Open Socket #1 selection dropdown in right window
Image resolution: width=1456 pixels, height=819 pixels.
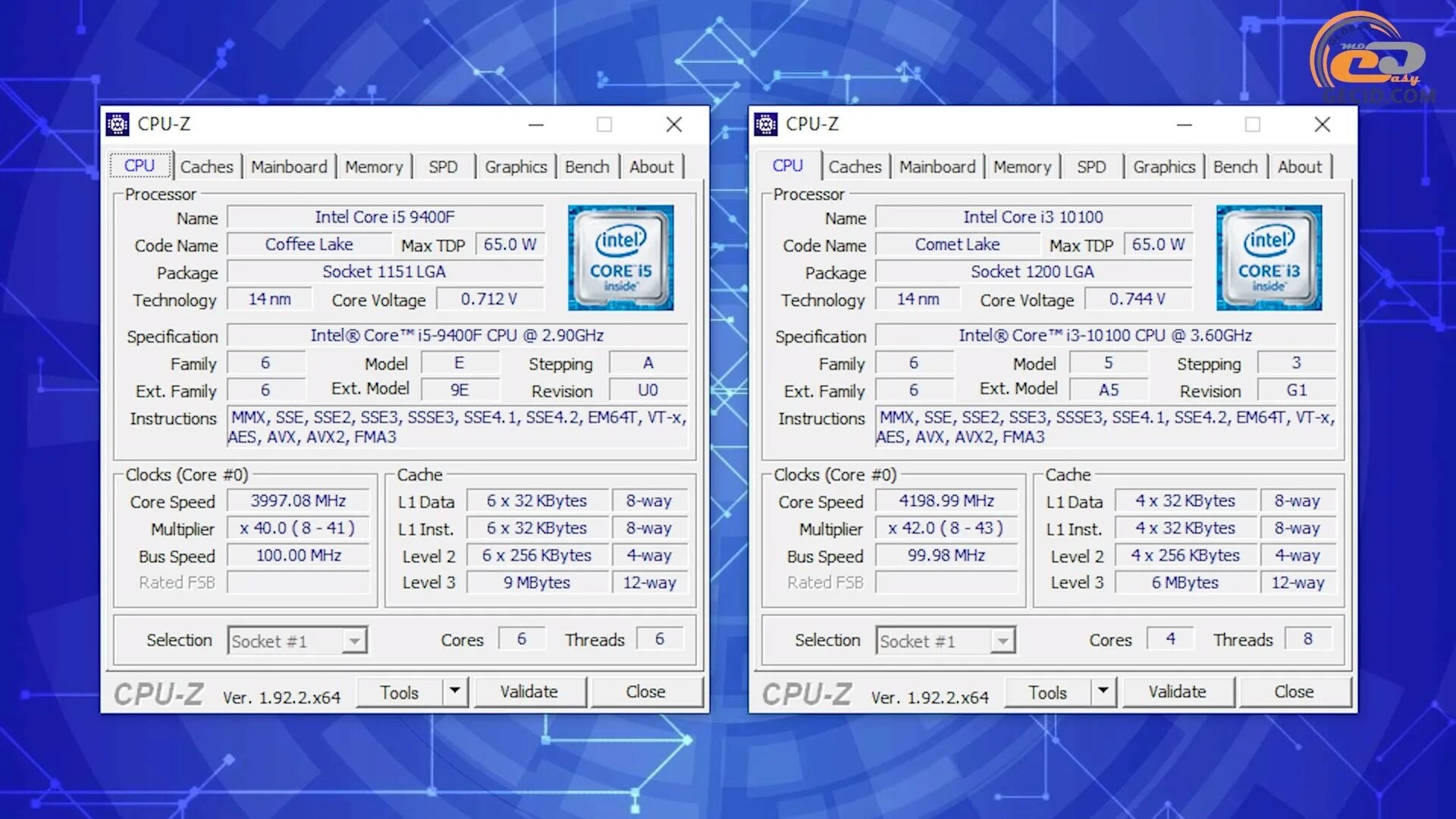(x=1003, y=642)
